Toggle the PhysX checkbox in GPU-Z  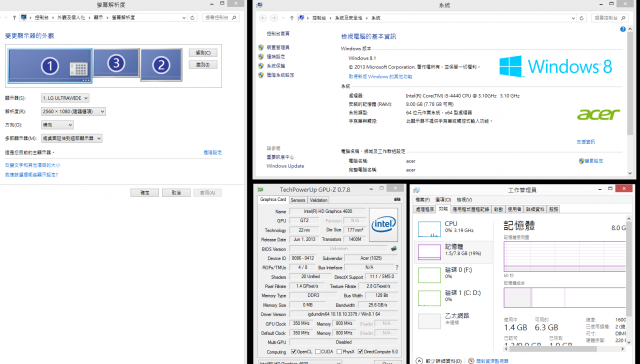(339, 352)
